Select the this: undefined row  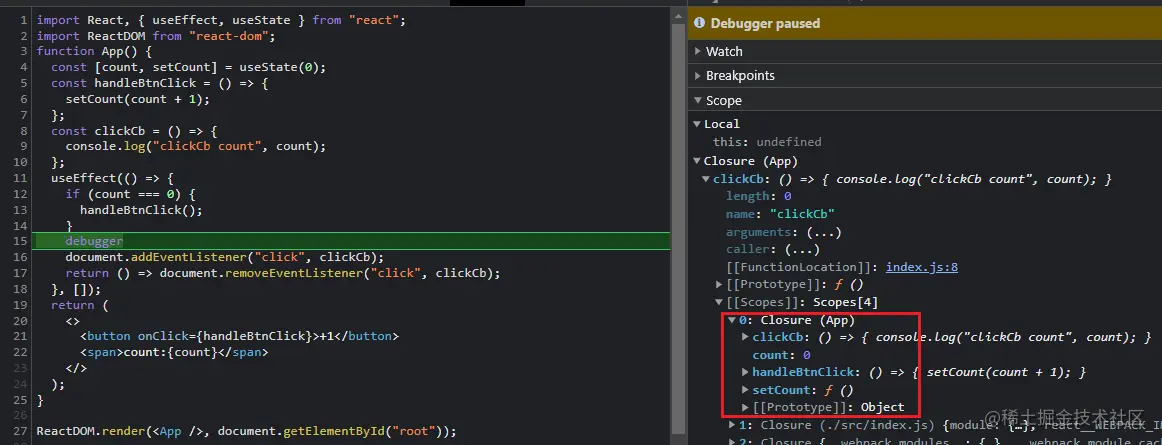767,142
